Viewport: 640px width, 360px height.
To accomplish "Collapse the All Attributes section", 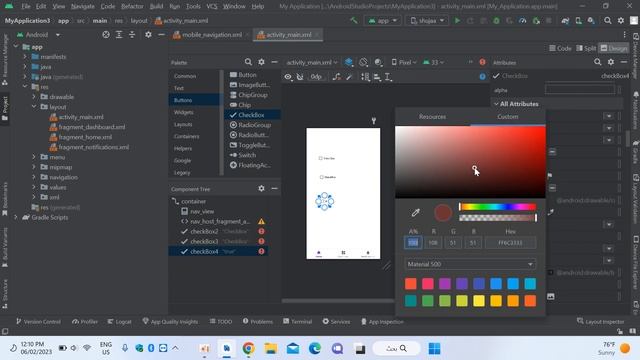I will click(496, 104).
